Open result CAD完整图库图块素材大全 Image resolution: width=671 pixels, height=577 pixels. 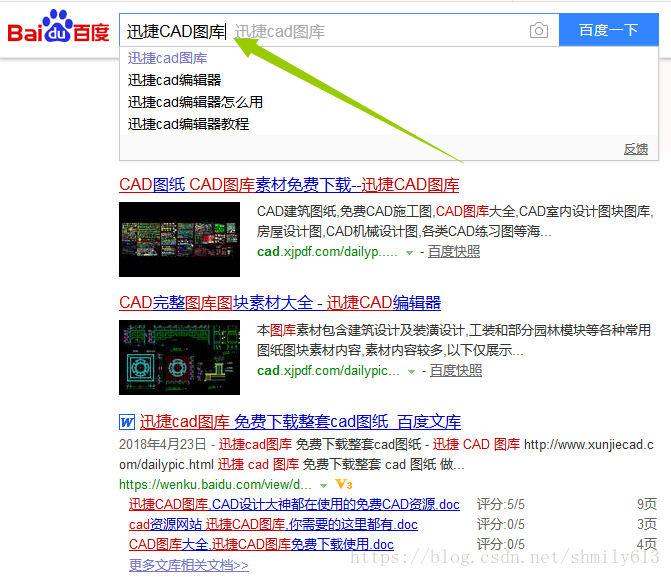[280, 303]
